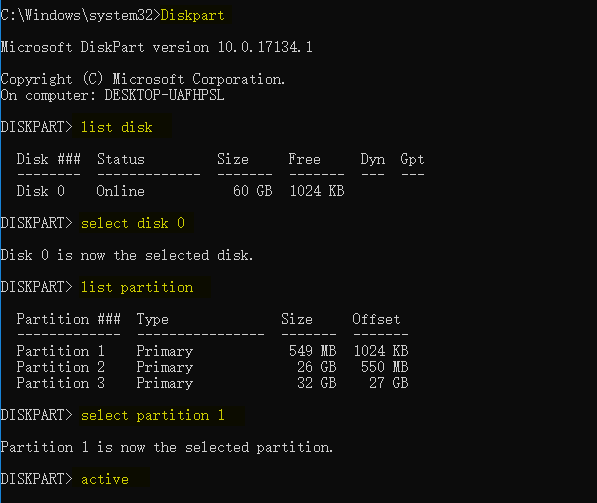This screenshot has width=597, height=503.
Task: Click the 549 MB partition size
Action: (313, 351)
